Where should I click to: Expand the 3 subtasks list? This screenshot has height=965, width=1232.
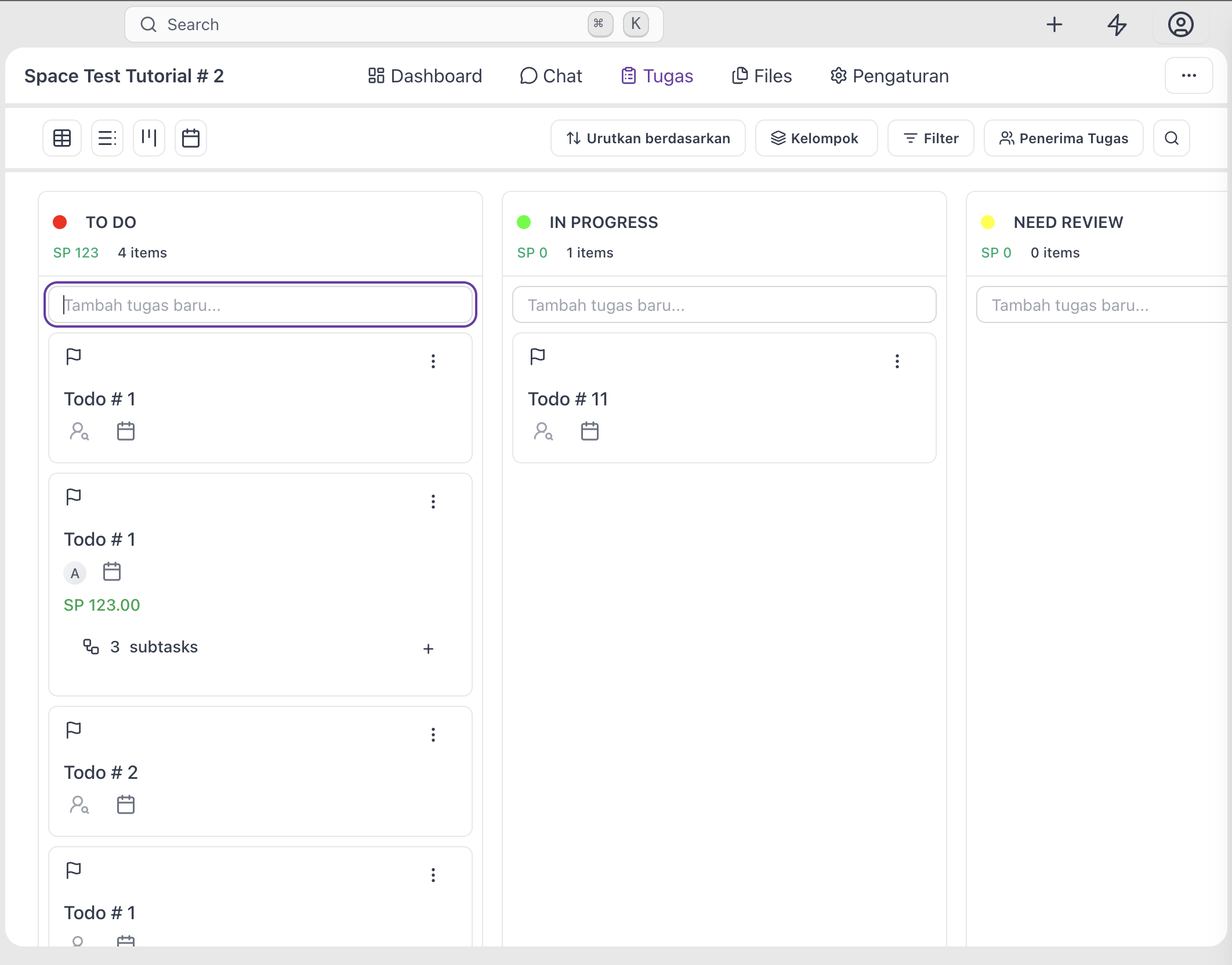[141, 647]
